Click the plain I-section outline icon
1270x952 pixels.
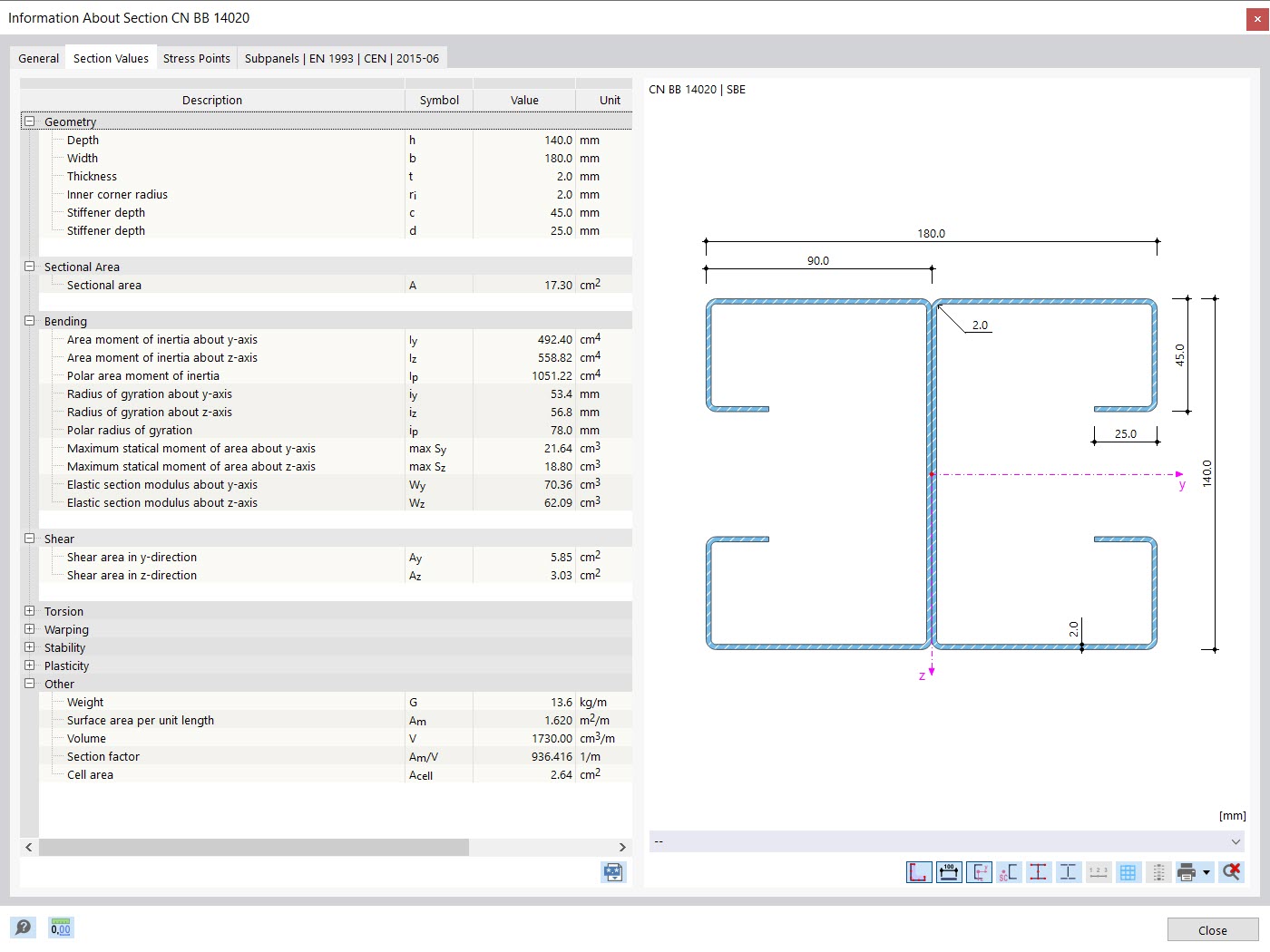[1069, 872]
